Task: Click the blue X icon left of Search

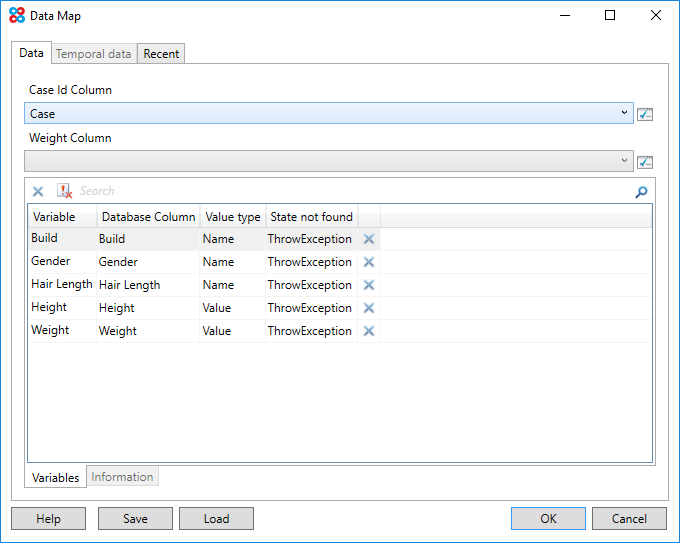Action: pos(38,191)
